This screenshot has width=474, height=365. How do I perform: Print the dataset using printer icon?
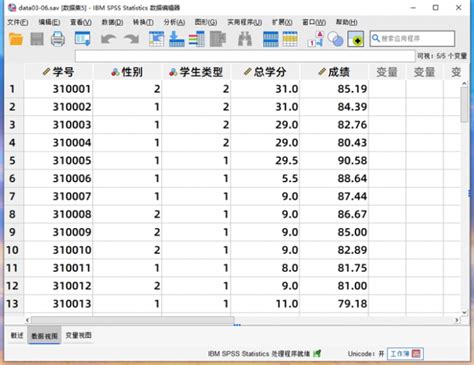pyautogui.click(x=58, y=39)
